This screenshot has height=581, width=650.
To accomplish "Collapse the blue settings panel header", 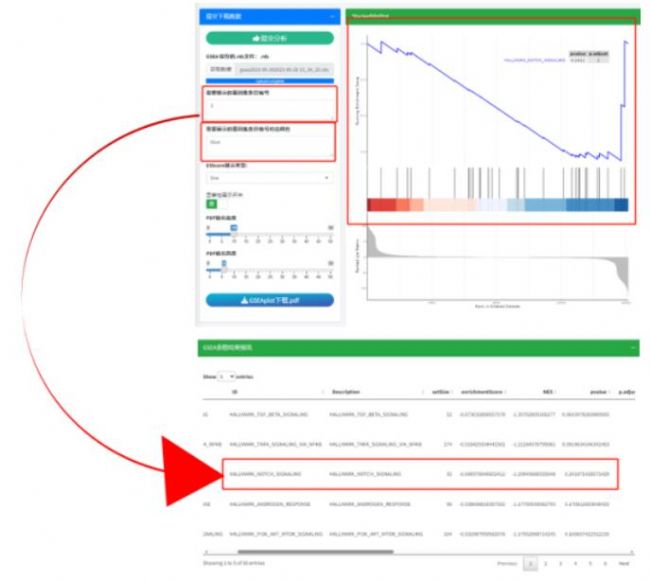I will pyautogui.click(x=331, y=17).
